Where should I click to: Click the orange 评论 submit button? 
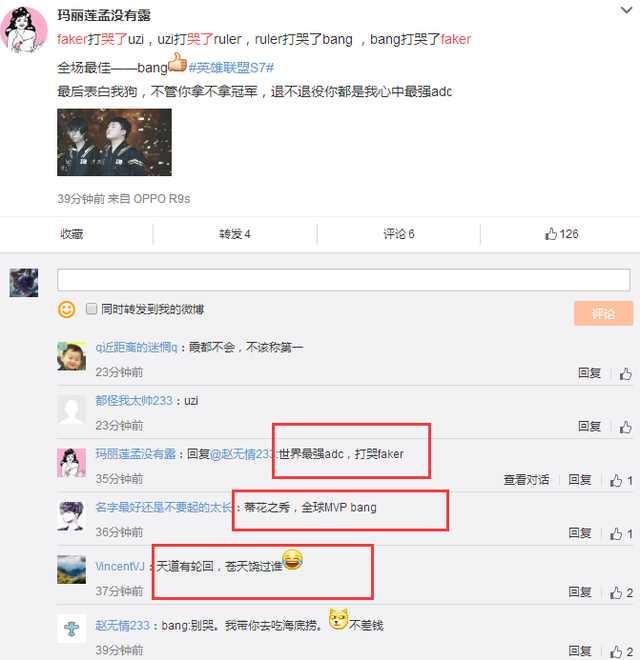(x=603, y=313)
